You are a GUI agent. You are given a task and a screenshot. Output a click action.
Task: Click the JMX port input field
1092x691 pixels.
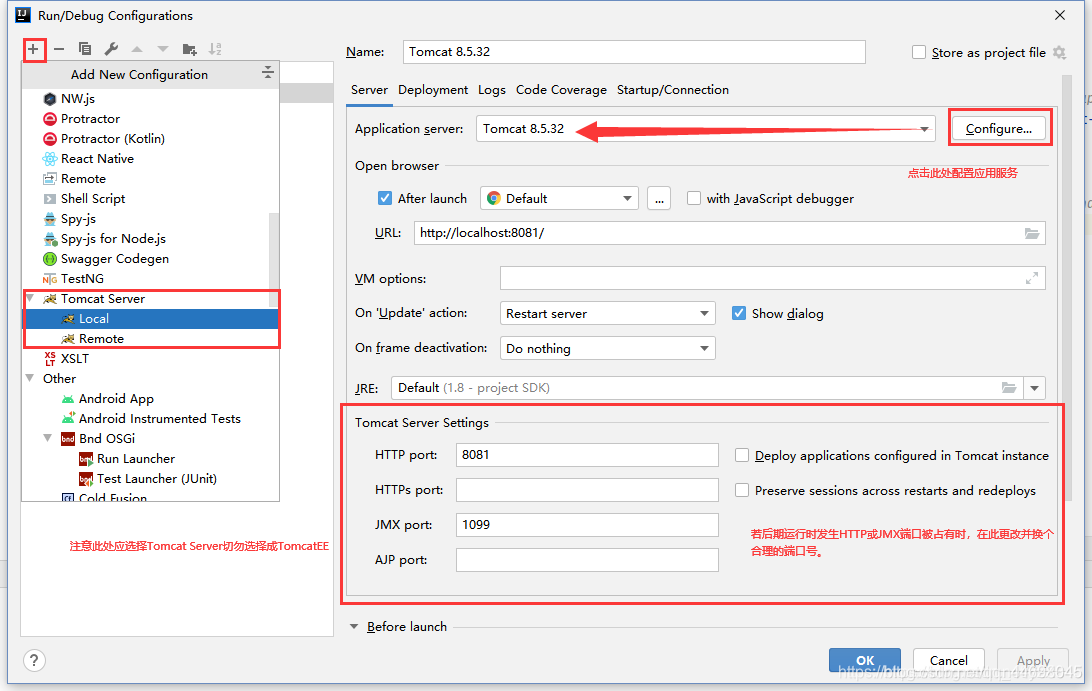[587, 525]
